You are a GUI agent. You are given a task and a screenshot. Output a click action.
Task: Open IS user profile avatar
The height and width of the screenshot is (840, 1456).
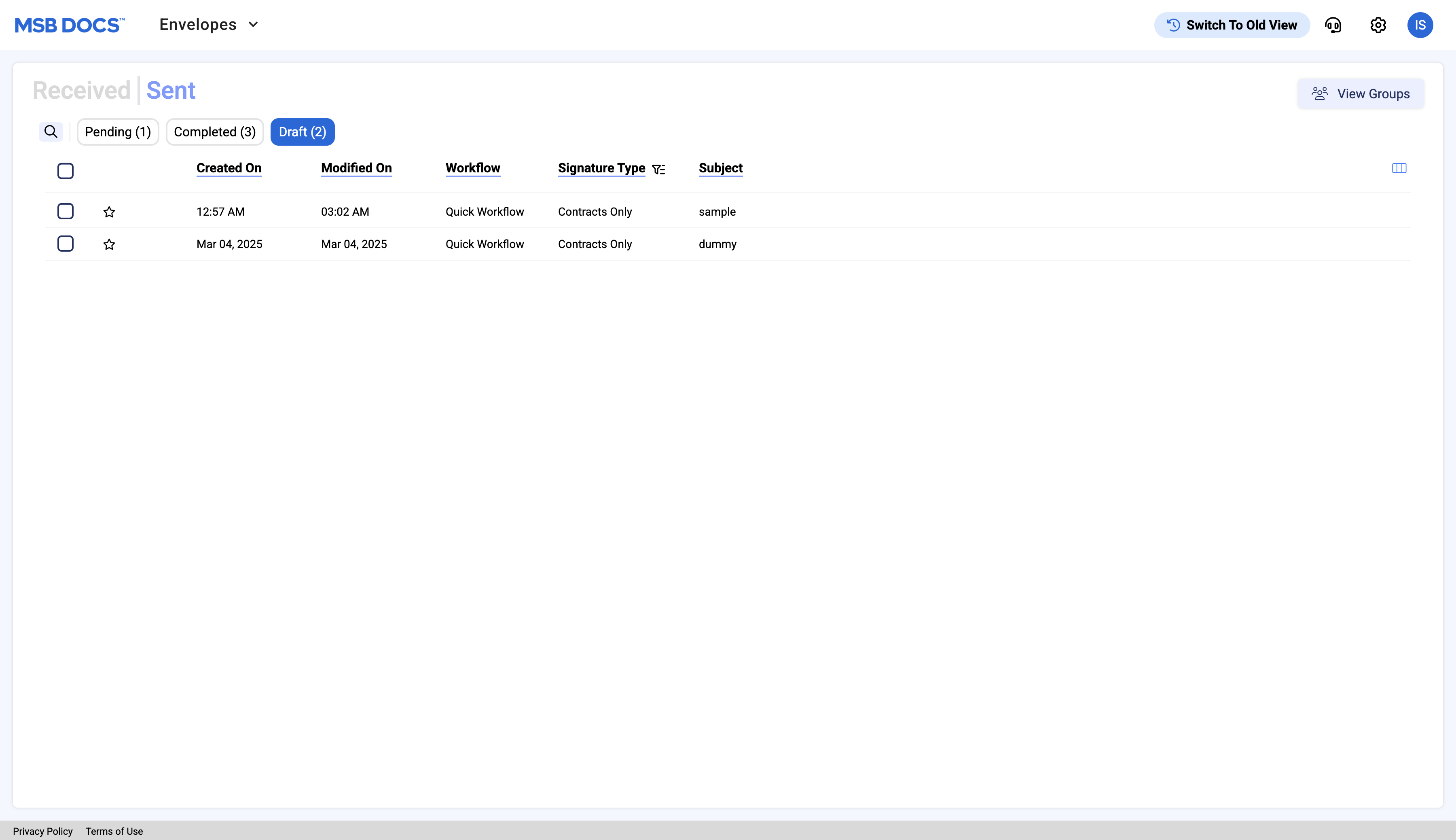click(1420, 25)
